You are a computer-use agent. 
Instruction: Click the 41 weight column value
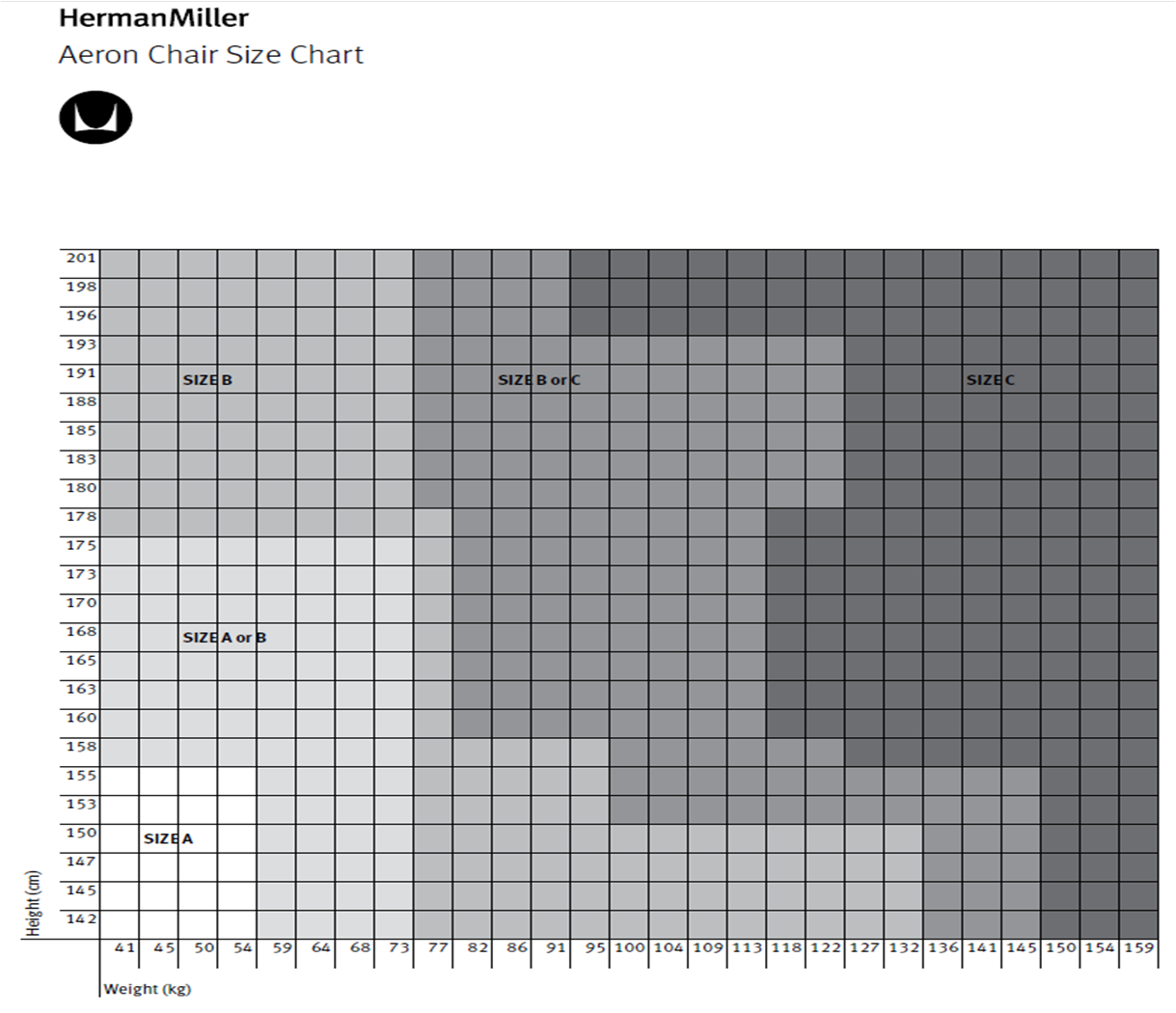(x=124, y=947)
